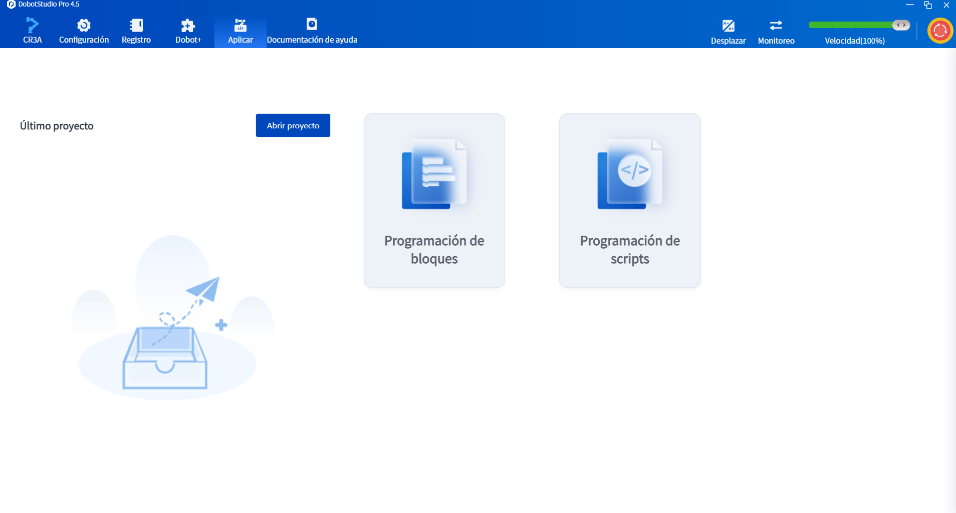Click the green speed slider track
The width and height of the screenshot is (956, 513).
(851, 25)
